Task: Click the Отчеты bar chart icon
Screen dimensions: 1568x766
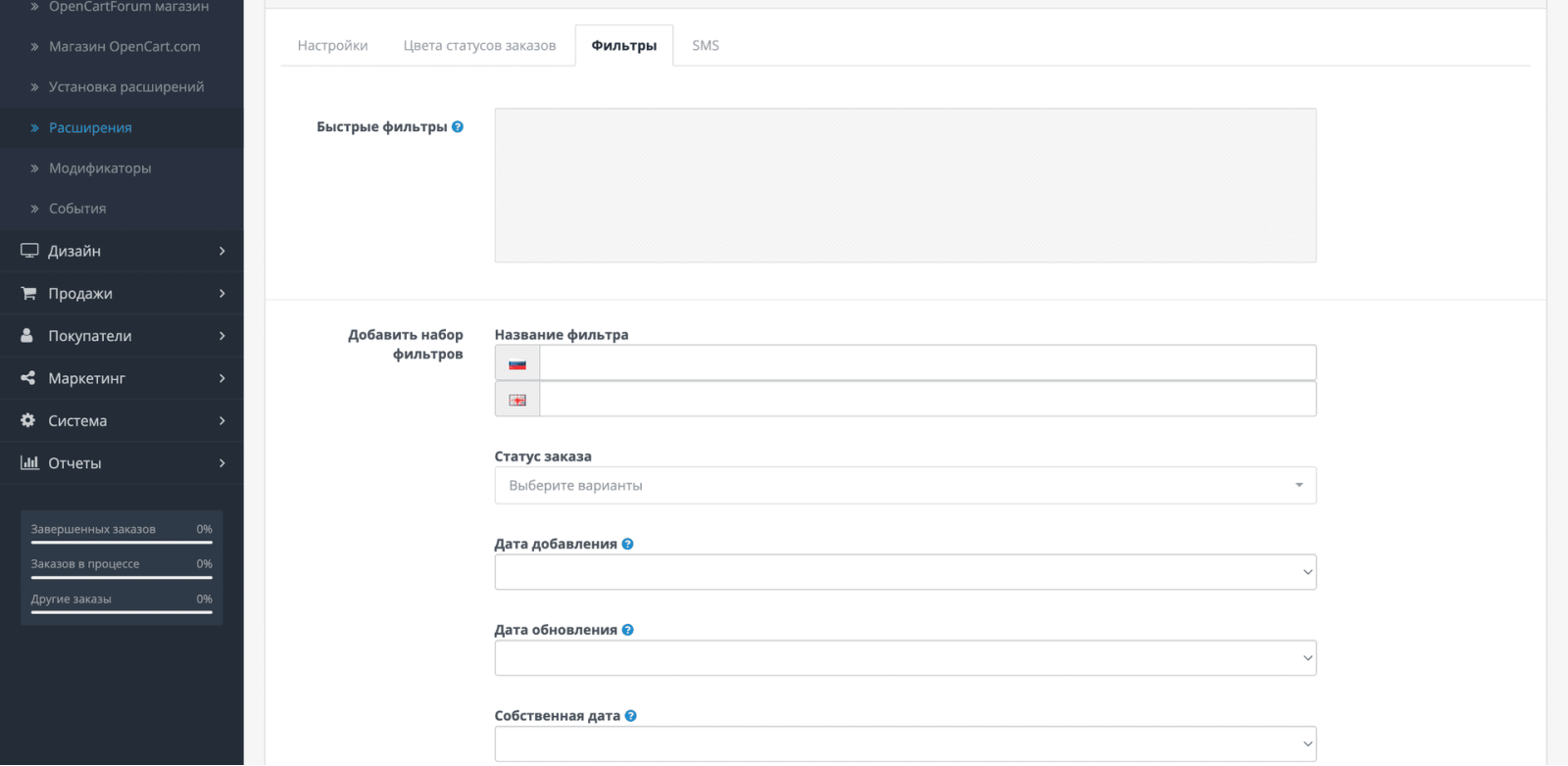Action: coord(29,463)
